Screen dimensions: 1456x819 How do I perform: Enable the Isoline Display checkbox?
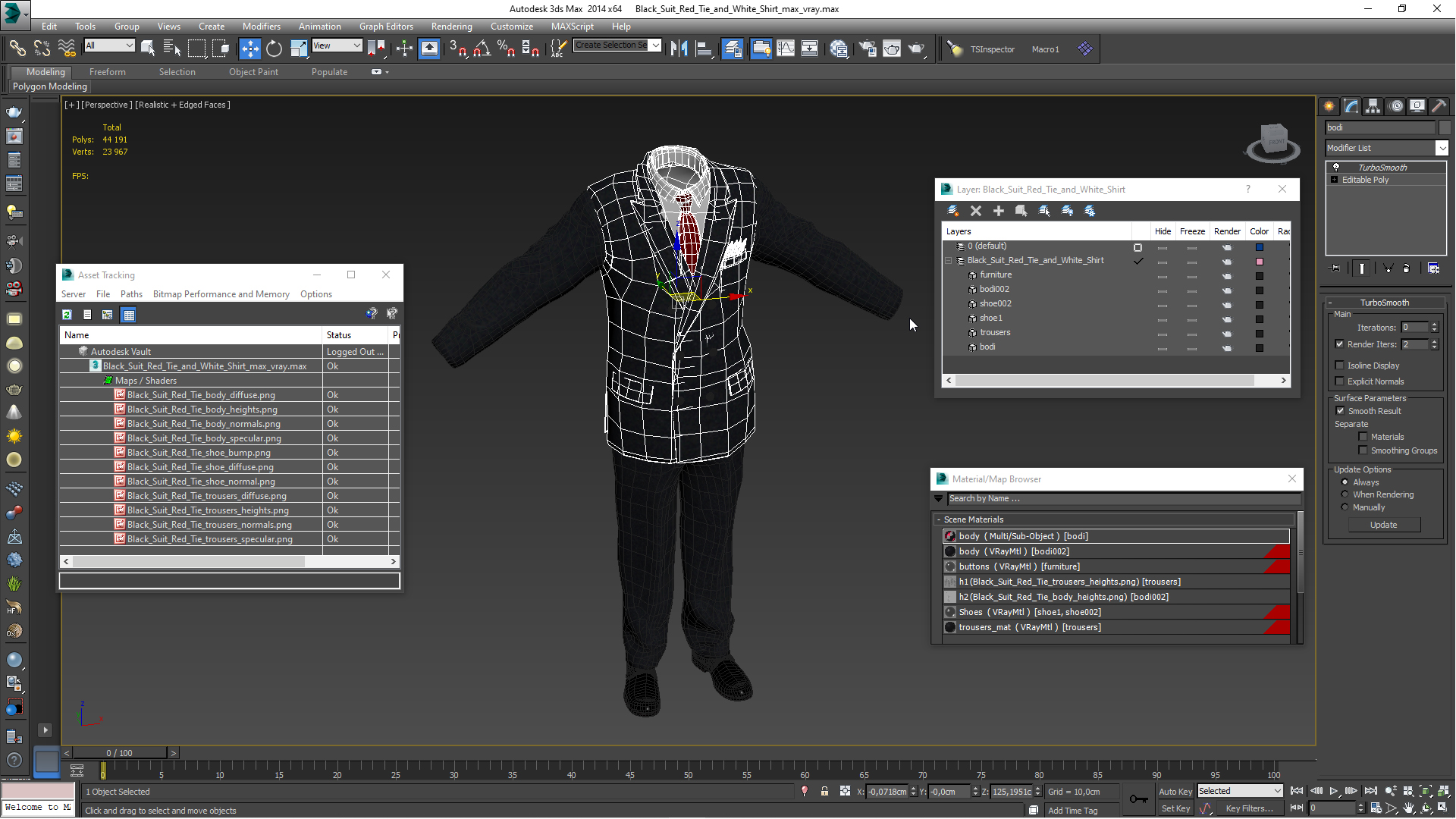[1340, 366]
